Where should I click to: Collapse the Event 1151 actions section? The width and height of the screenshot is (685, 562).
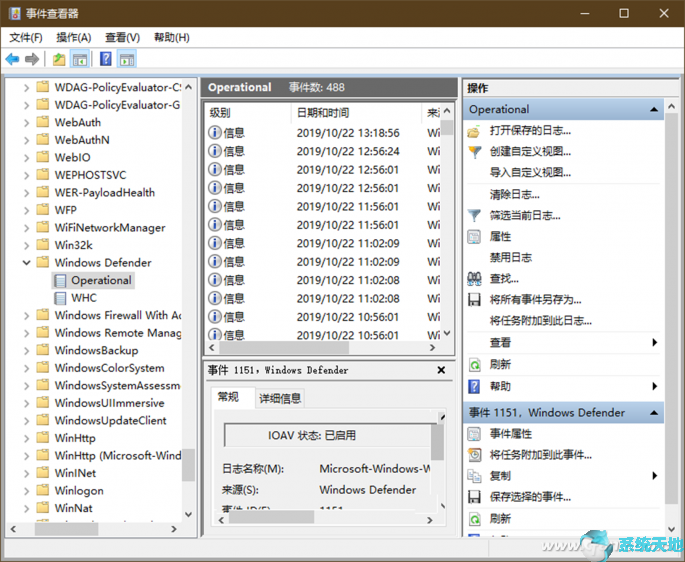654,413
